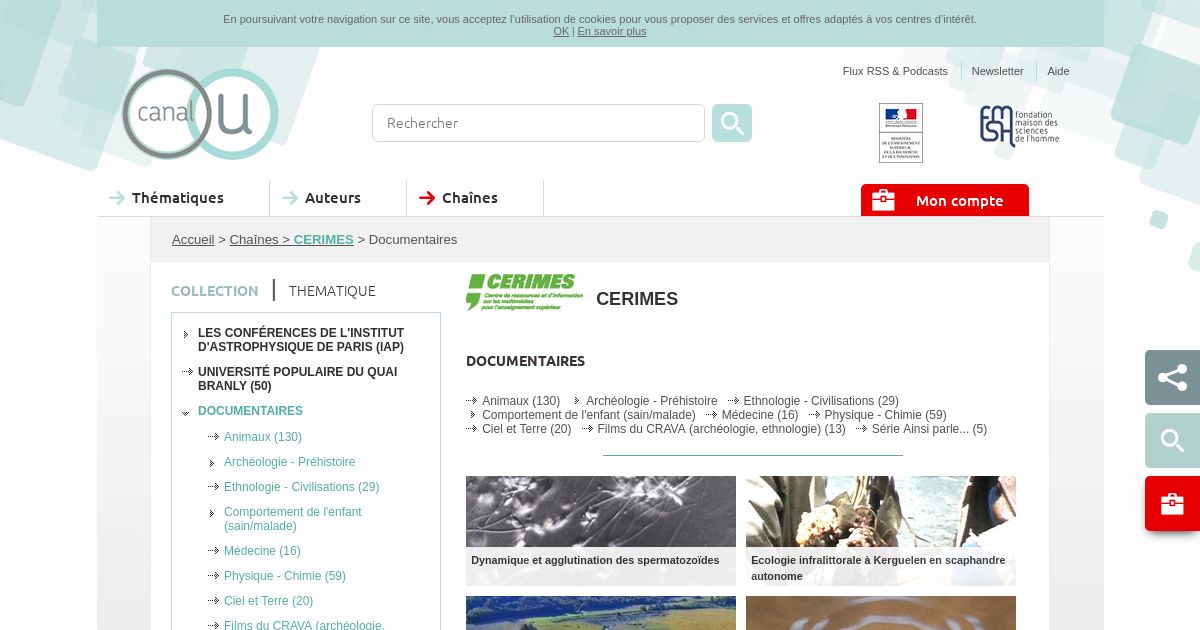Image resolution: width=1200 pixels, height=630 pixels.
Task: Click the arrow icon beside Auteurs
Action: click(290, 198)
